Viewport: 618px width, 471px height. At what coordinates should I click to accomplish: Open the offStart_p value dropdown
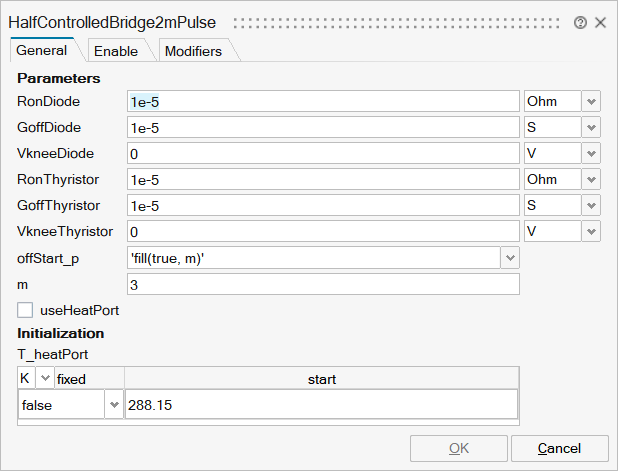510,258
